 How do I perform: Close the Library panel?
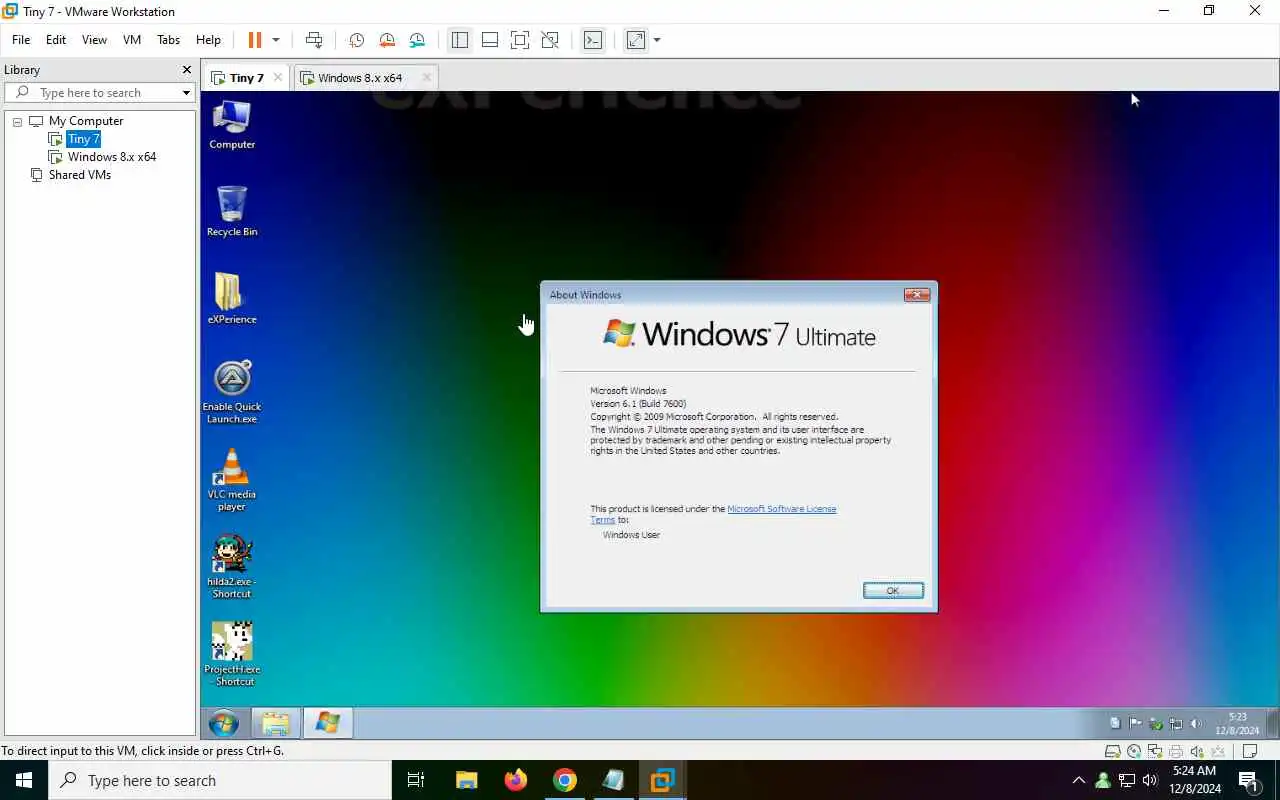pyautogui.click(x=186, y=70)
